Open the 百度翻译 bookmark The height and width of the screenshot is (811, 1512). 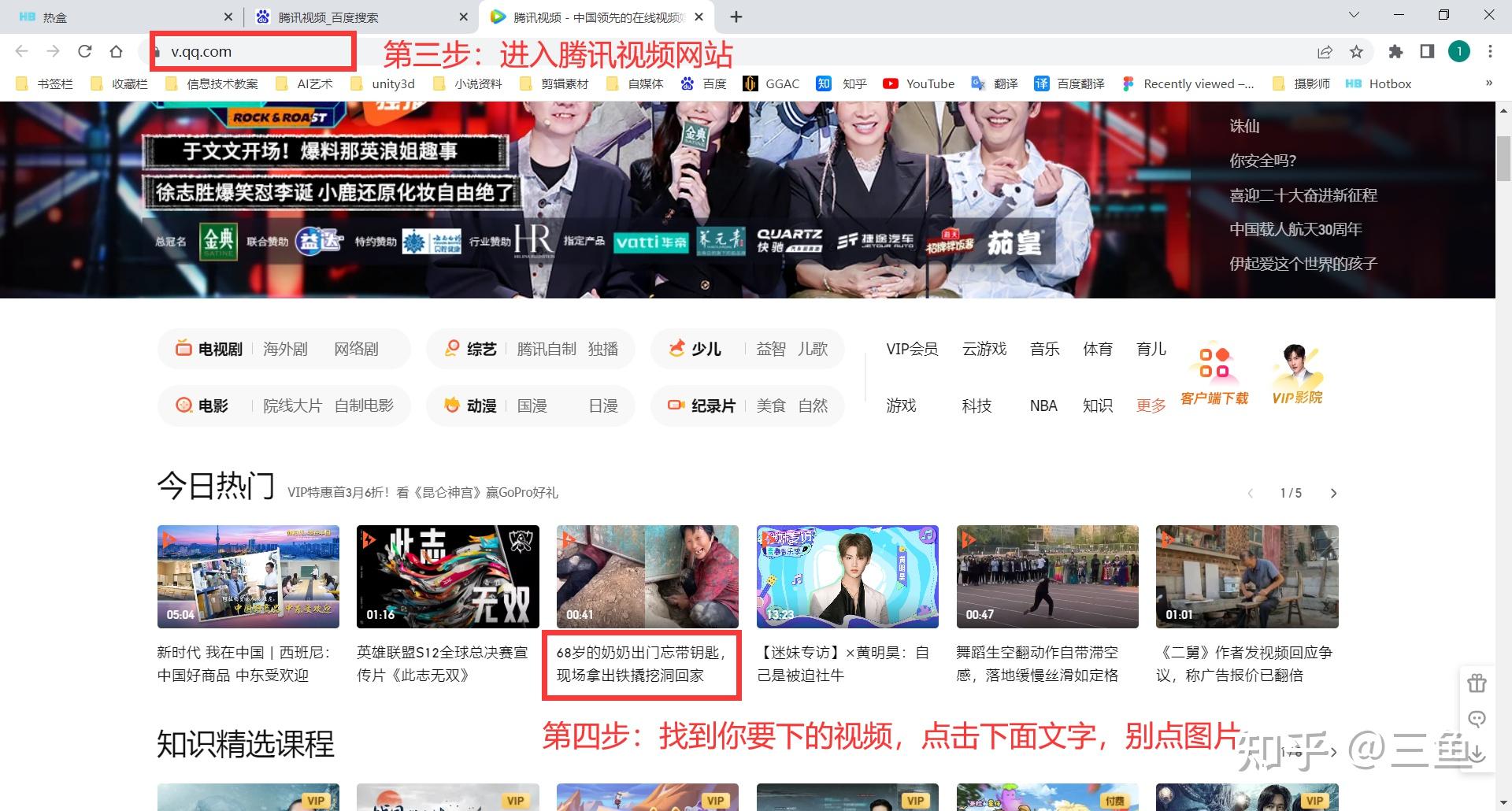1069,83
